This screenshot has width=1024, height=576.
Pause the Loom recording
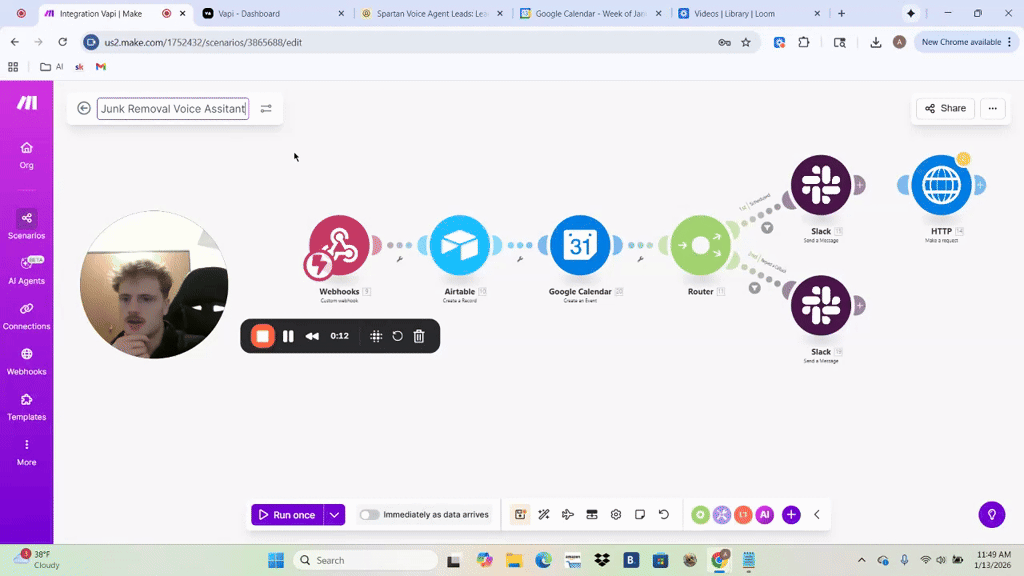pyautogui.click(x=288, y=336)
